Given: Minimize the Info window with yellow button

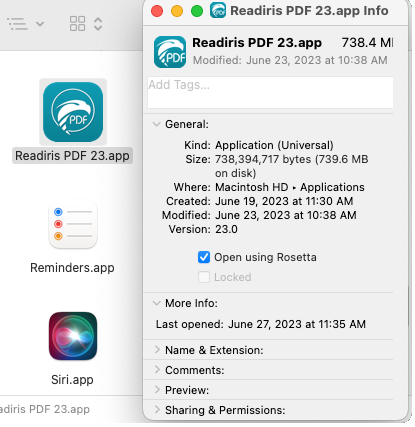Looking at the screenshot, I should tap(177, 11).
